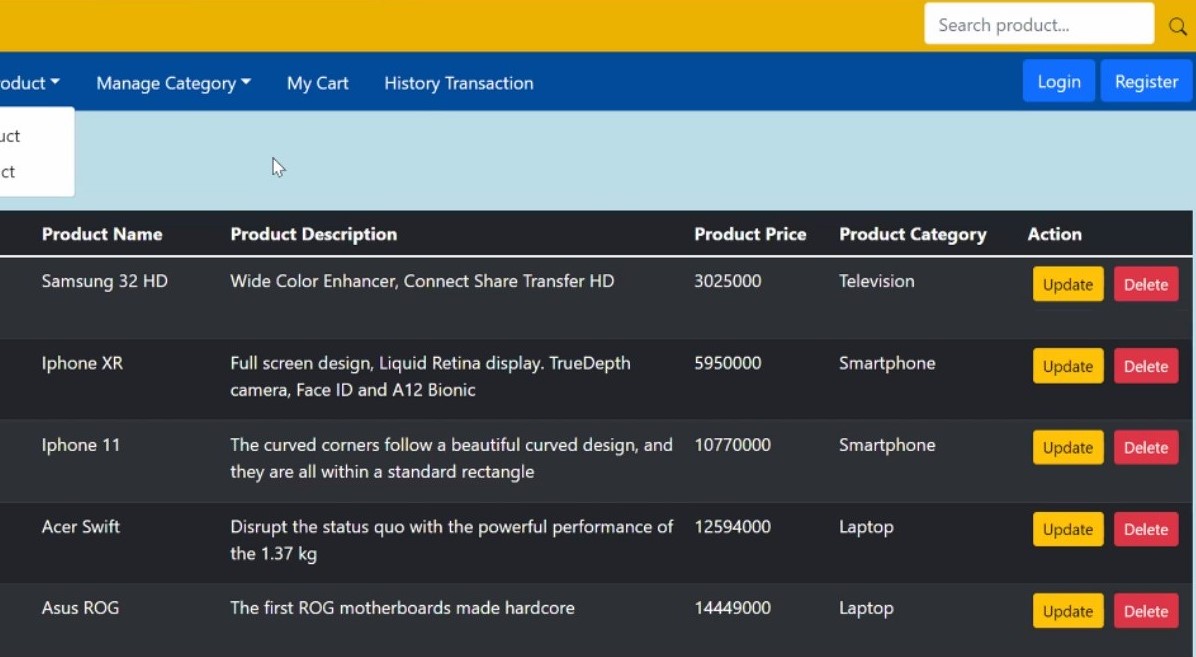1196x657 pixels.
Task: Update the Iphone 11 product
Action: 1068,447
